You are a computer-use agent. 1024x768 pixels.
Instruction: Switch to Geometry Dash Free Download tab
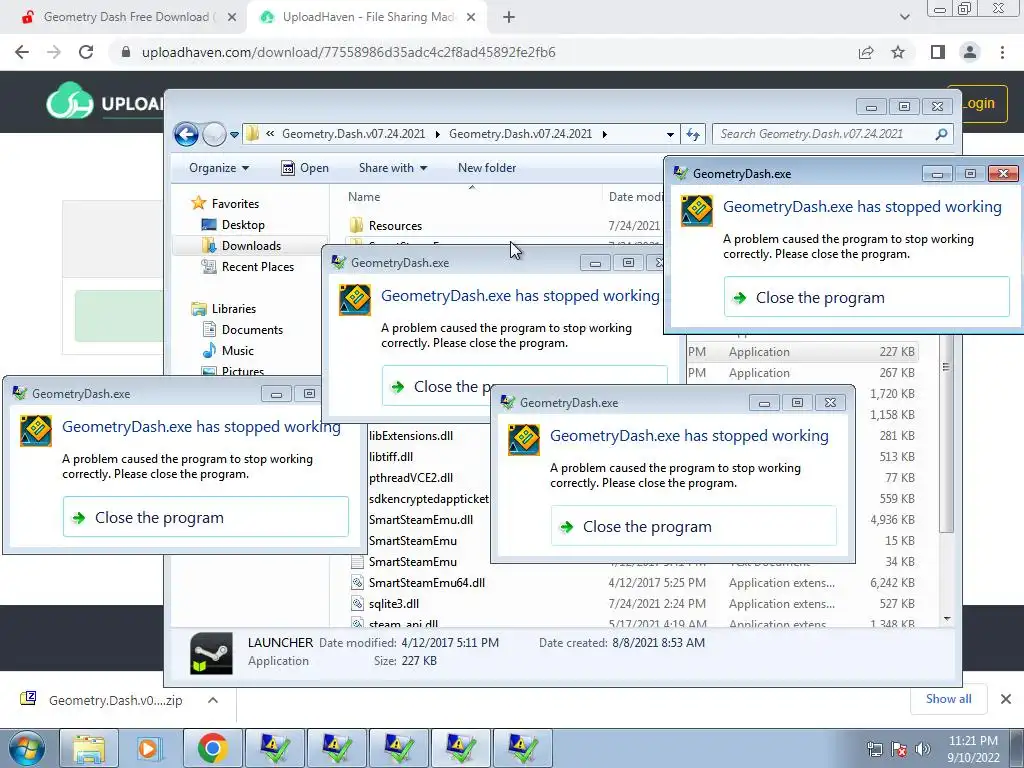(126, 17)
